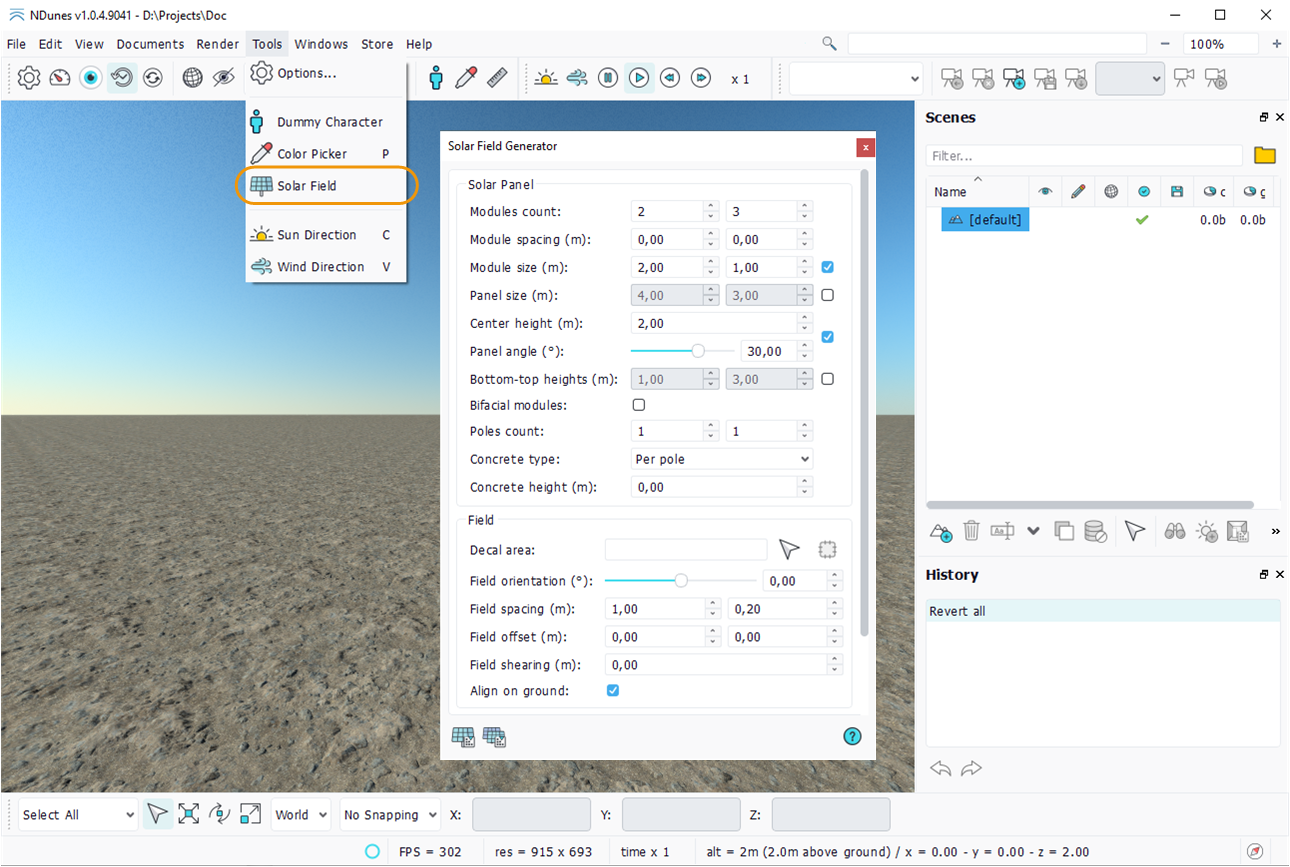
Task: Check the Panel size checkbox
Action: (x=827, y=295)
